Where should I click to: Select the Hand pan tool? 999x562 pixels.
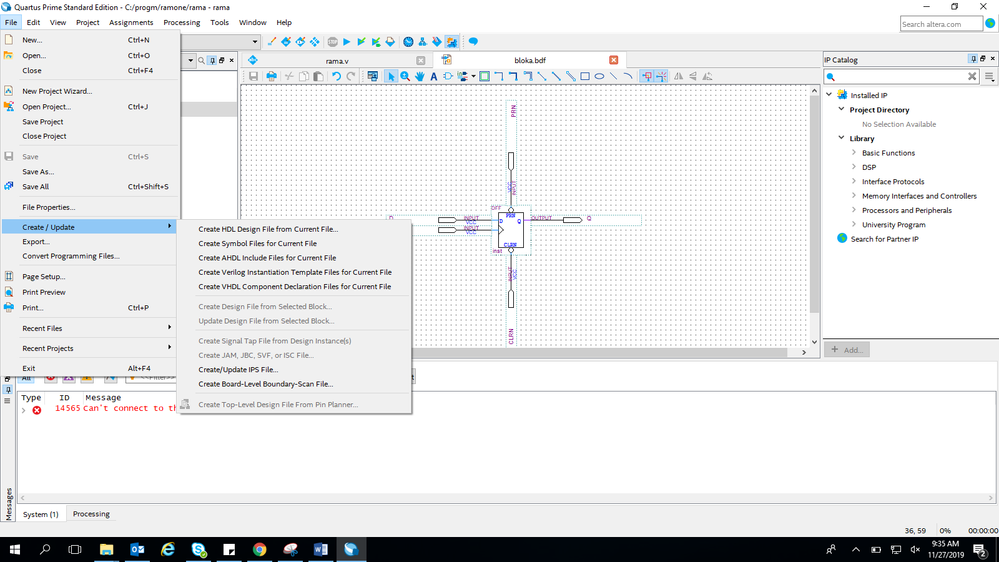click(x=419, y=76)
